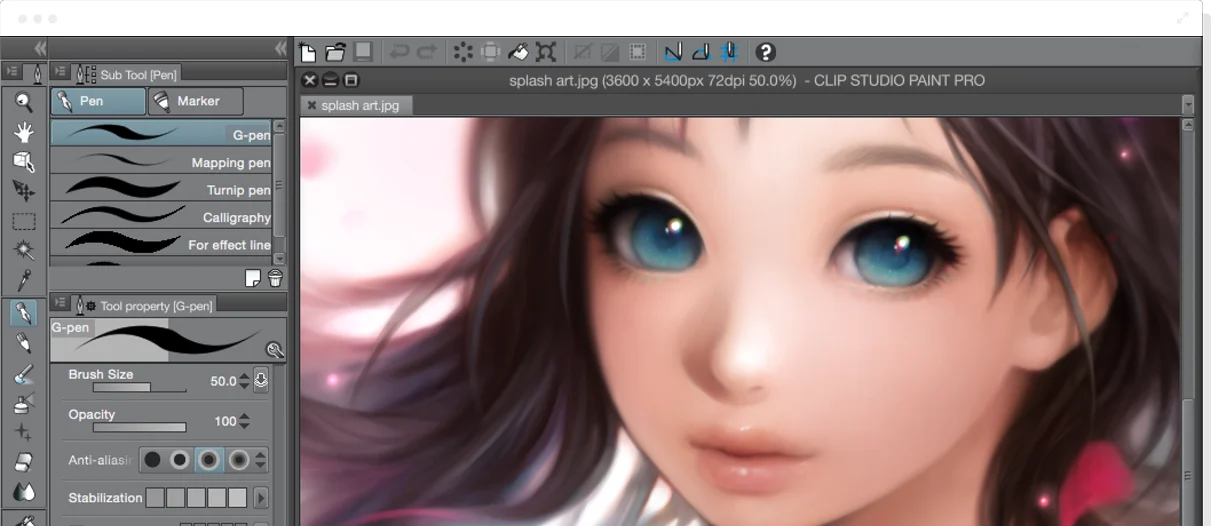Select the Eraser tool
Image resolution: width=1211 pixels, height=526 pixels.
24,462
